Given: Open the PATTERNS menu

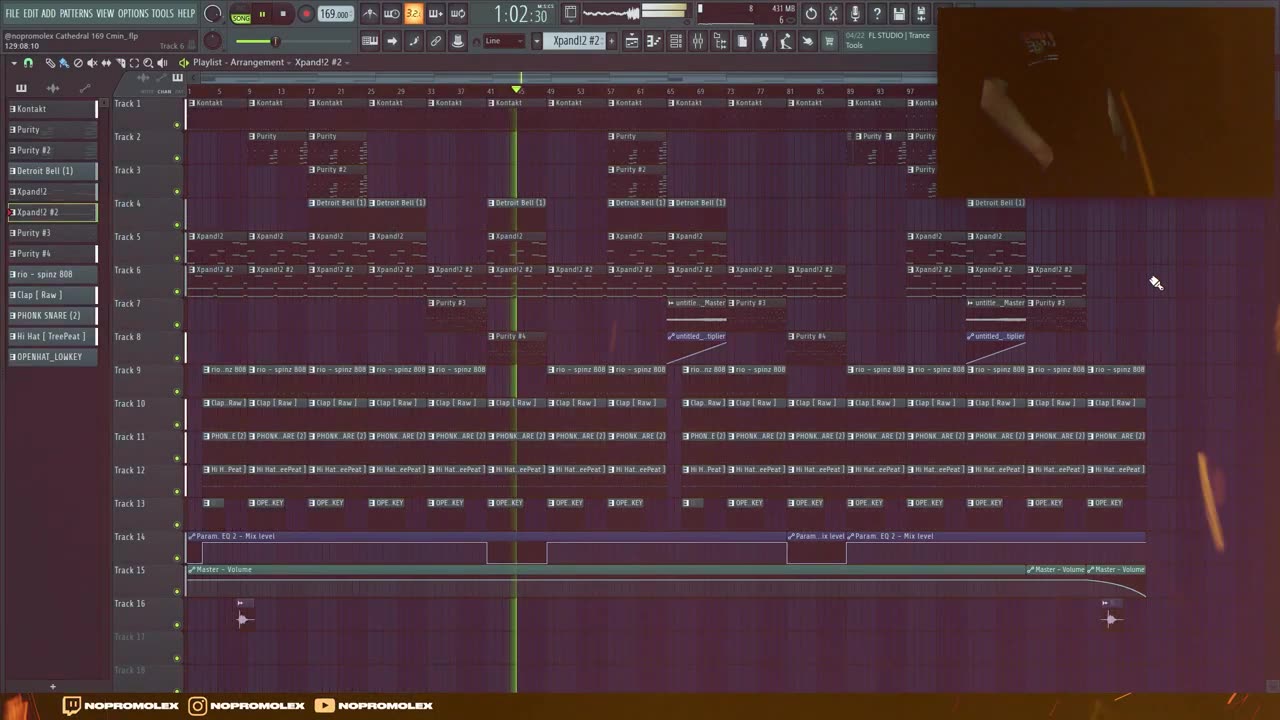Looking at the screenshot, I should point(76,13).
